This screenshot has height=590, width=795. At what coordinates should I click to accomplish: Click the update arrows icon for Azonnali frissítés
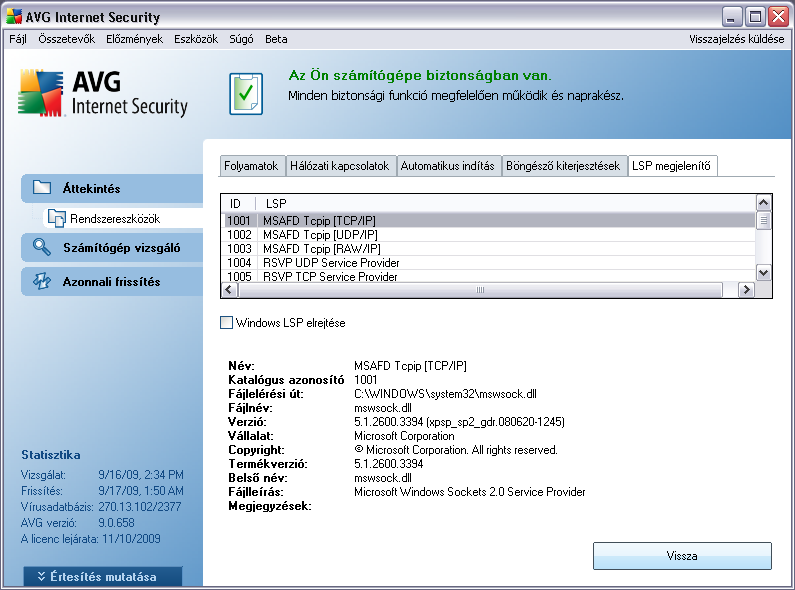pyautogui.click(x=42, y=281)
